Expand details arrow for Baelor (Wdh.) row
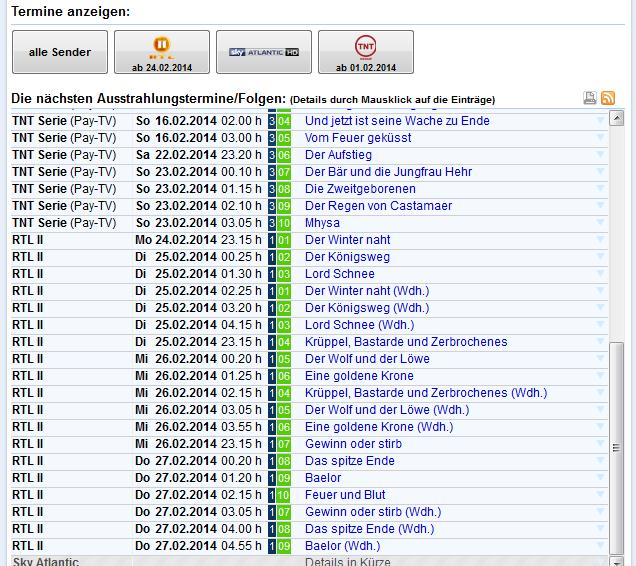The image size is (636, 566). 601,546
